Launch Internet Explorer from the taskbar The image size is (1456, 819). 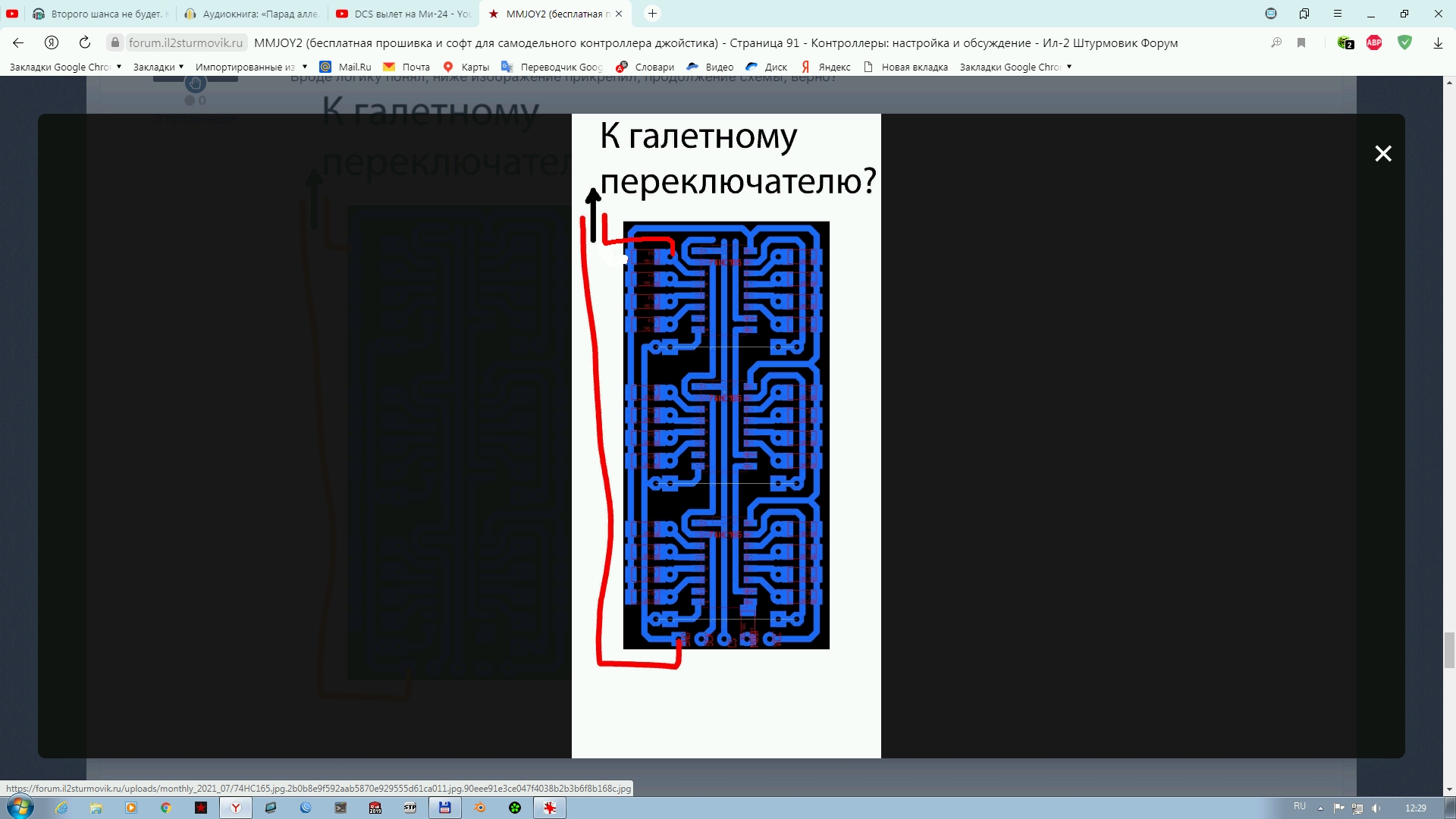pos(61,808)
